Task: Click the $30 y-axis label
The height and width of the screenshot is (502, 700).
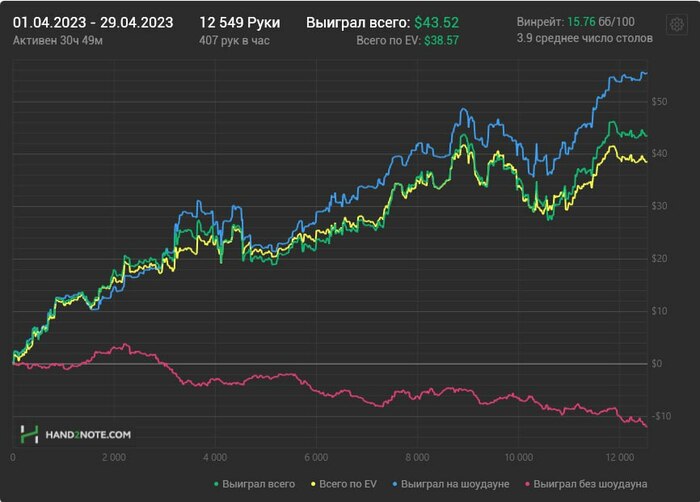Action: (x=659, y=206)
